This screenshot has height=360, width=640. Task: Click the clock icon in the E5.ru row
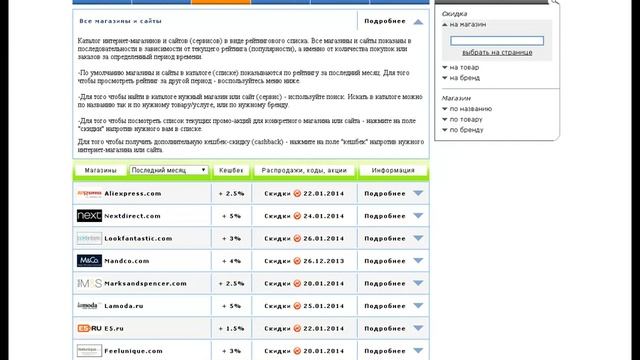click(x=297, y=328)
